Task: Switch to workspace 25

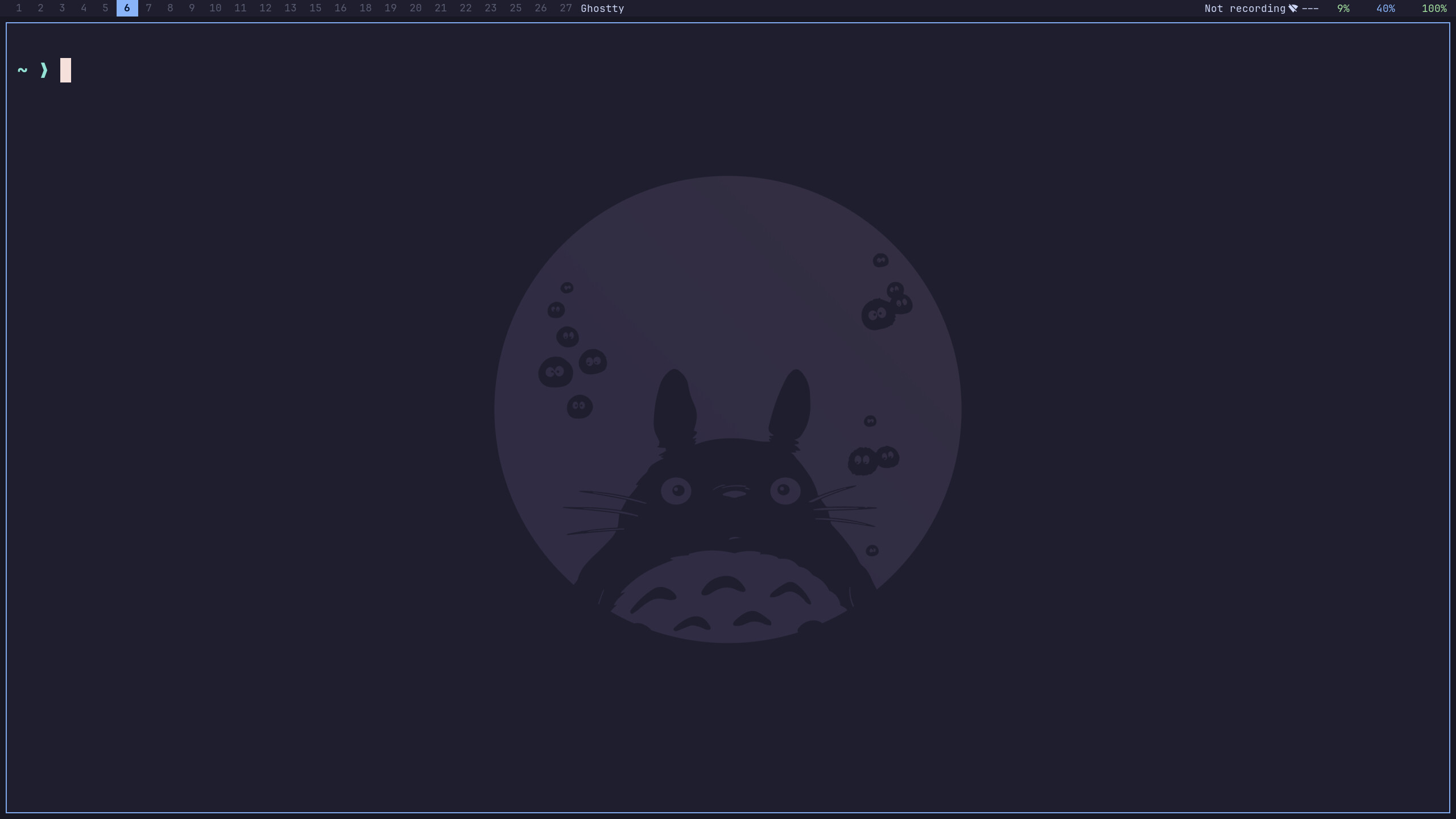Action: click(x=515, y=8)
